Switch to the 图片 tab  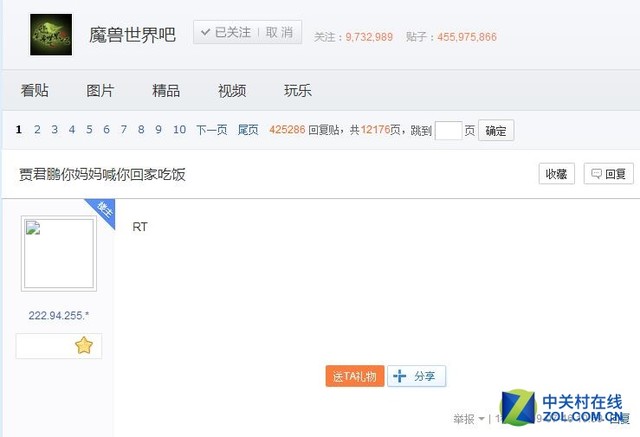pos(100,91)
